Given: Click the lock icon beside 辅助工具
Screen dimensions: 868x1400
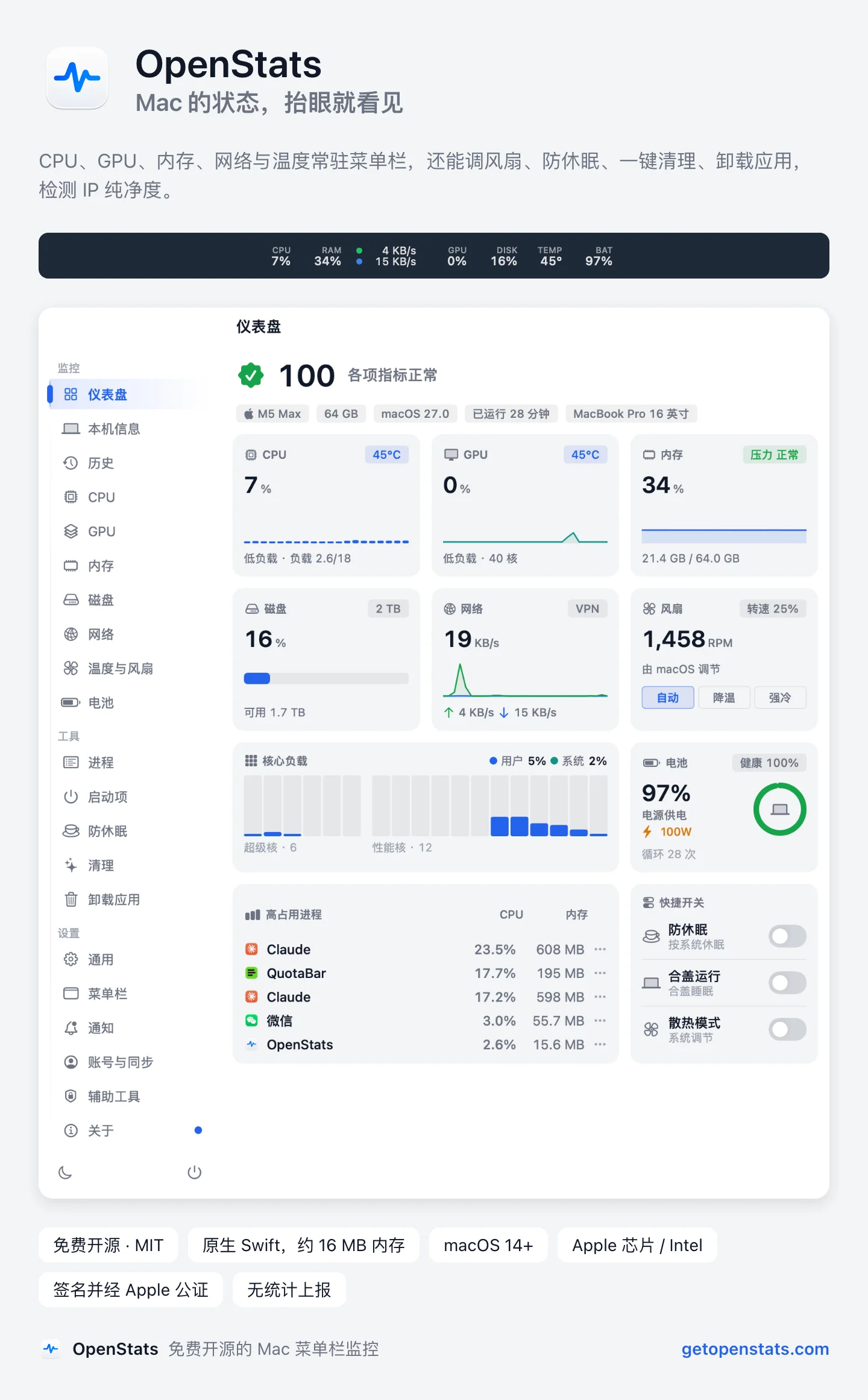Looking at the screenshot, I should point(71,1096).
